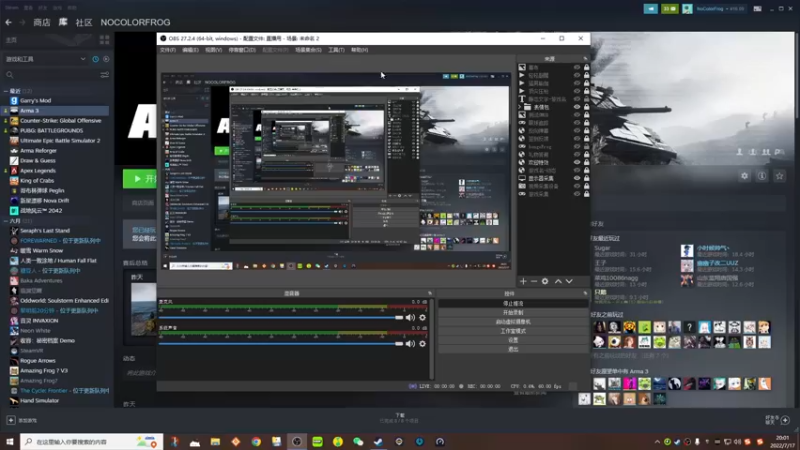Open WeChat from the taskbar
Viewport: 800px width, 450px height.
[358, 441]
